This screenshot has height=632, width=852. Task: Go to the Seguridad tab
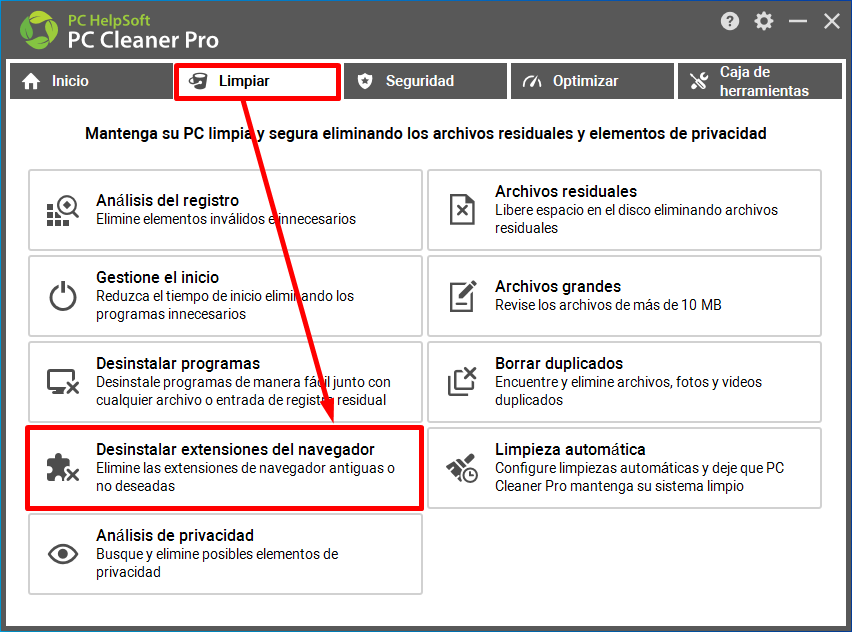click(425, 81)
